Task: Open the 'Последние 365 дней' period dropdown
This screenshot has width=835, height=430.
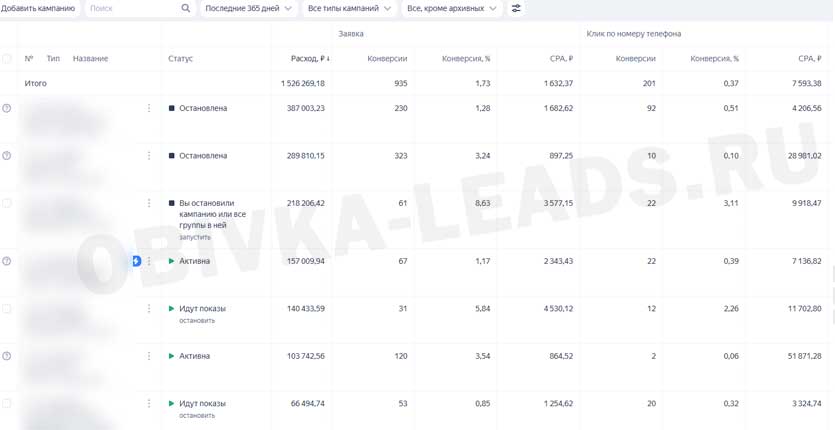Action: [248, 9]
